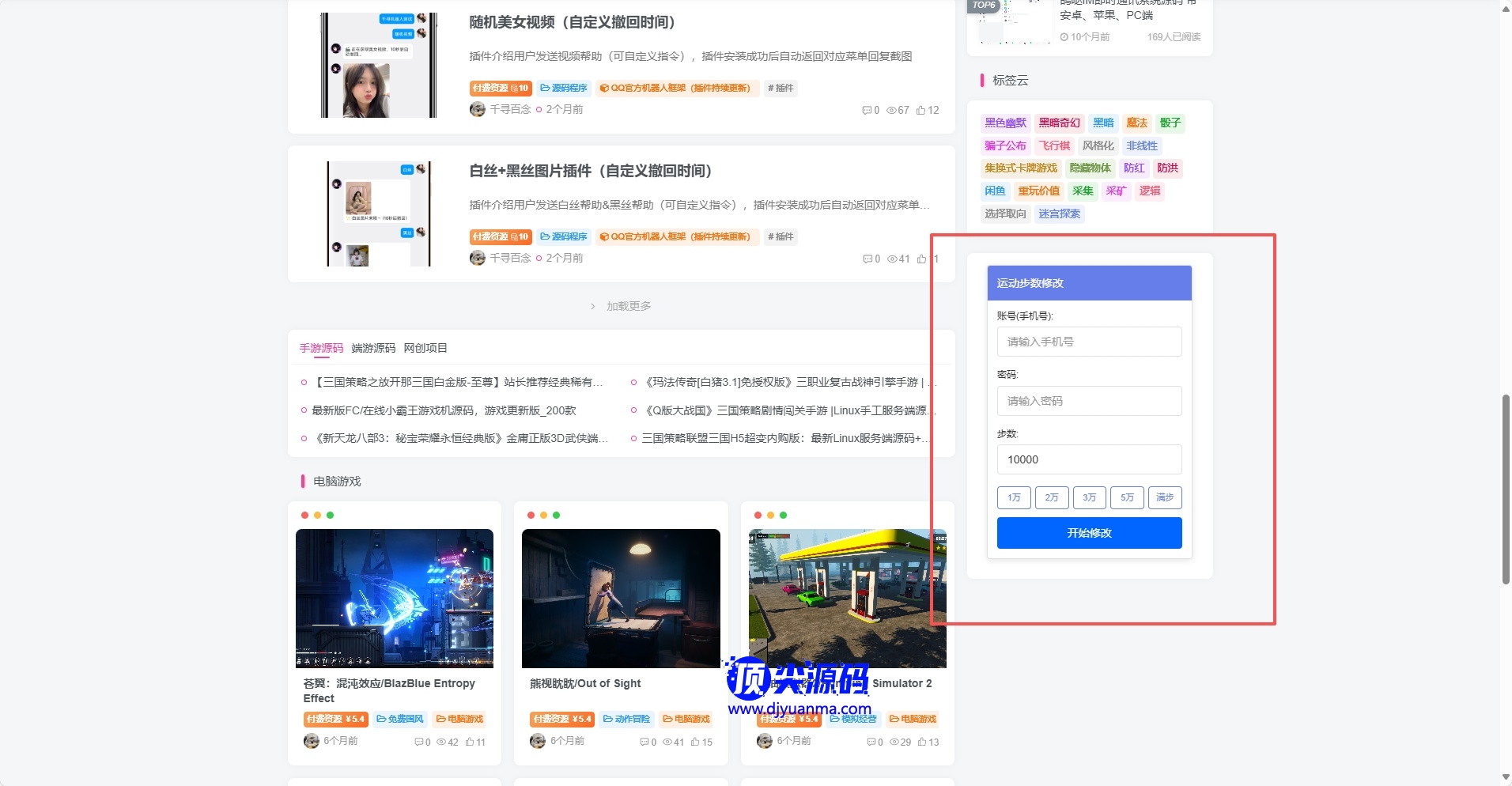Click the views eye icon on 苍翼 card
Screen dimensions: 1512x786
point(441,743)
